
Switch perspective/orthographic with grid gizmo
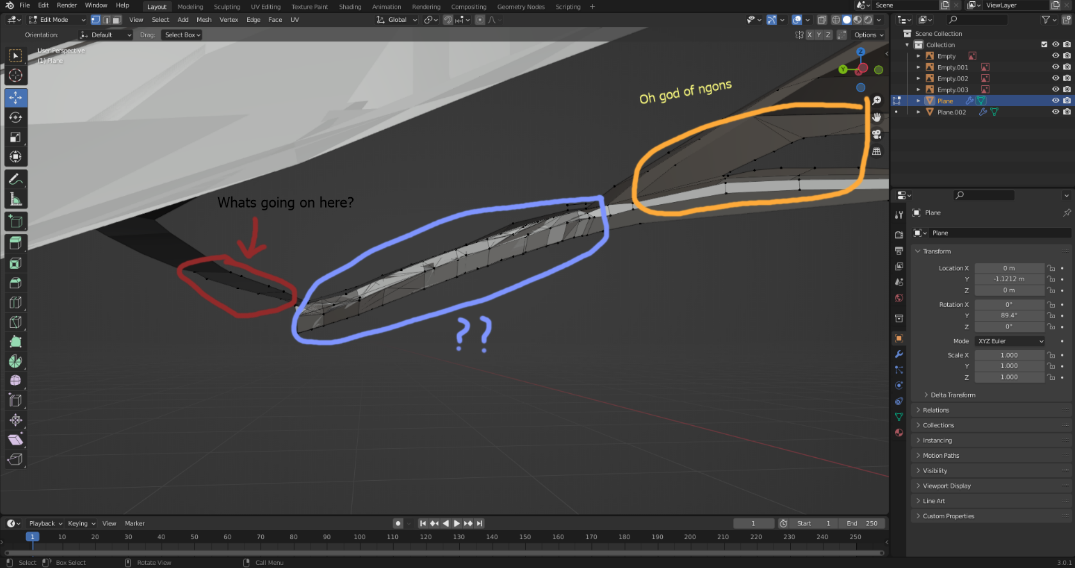click(x=876, y=152)
